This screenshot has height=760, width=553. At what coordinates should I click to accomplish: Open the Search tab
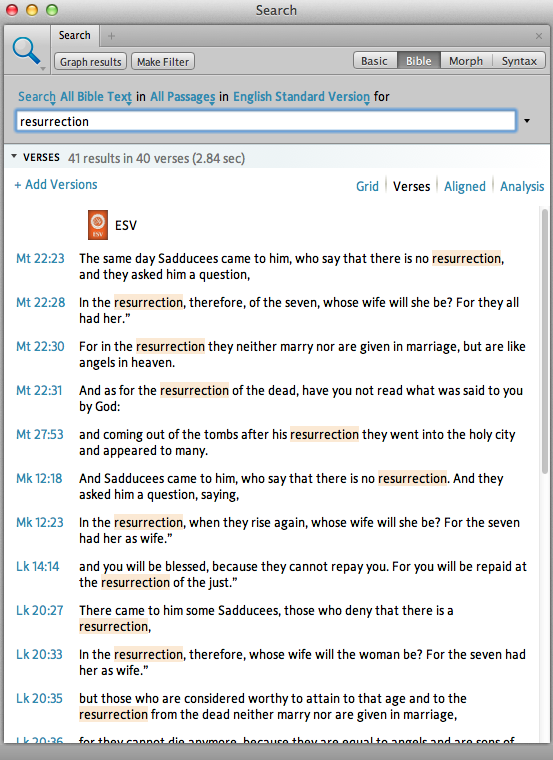75,35
